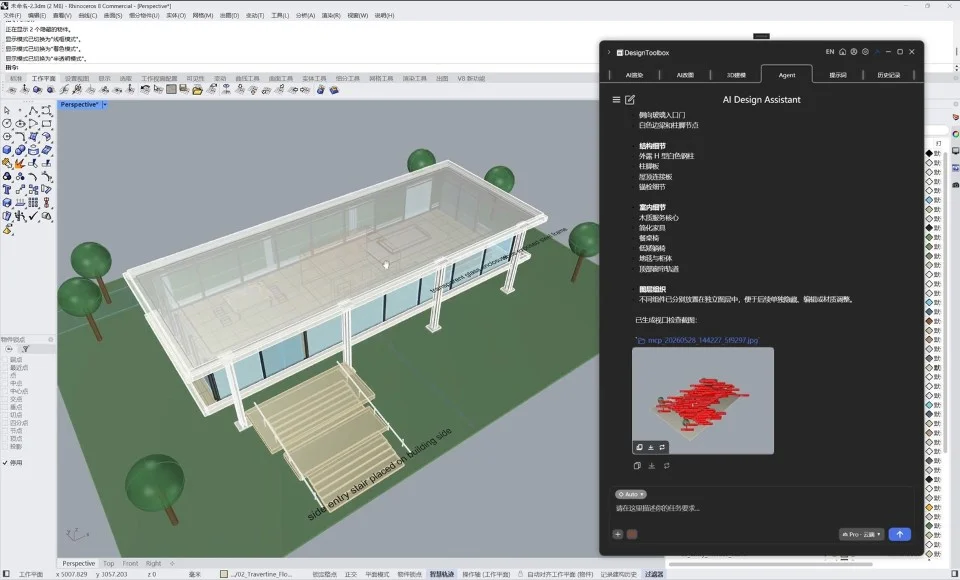Switch DesignToolbox language via the EN button
This screenshot has height=580, width=960.
(830, 52)
